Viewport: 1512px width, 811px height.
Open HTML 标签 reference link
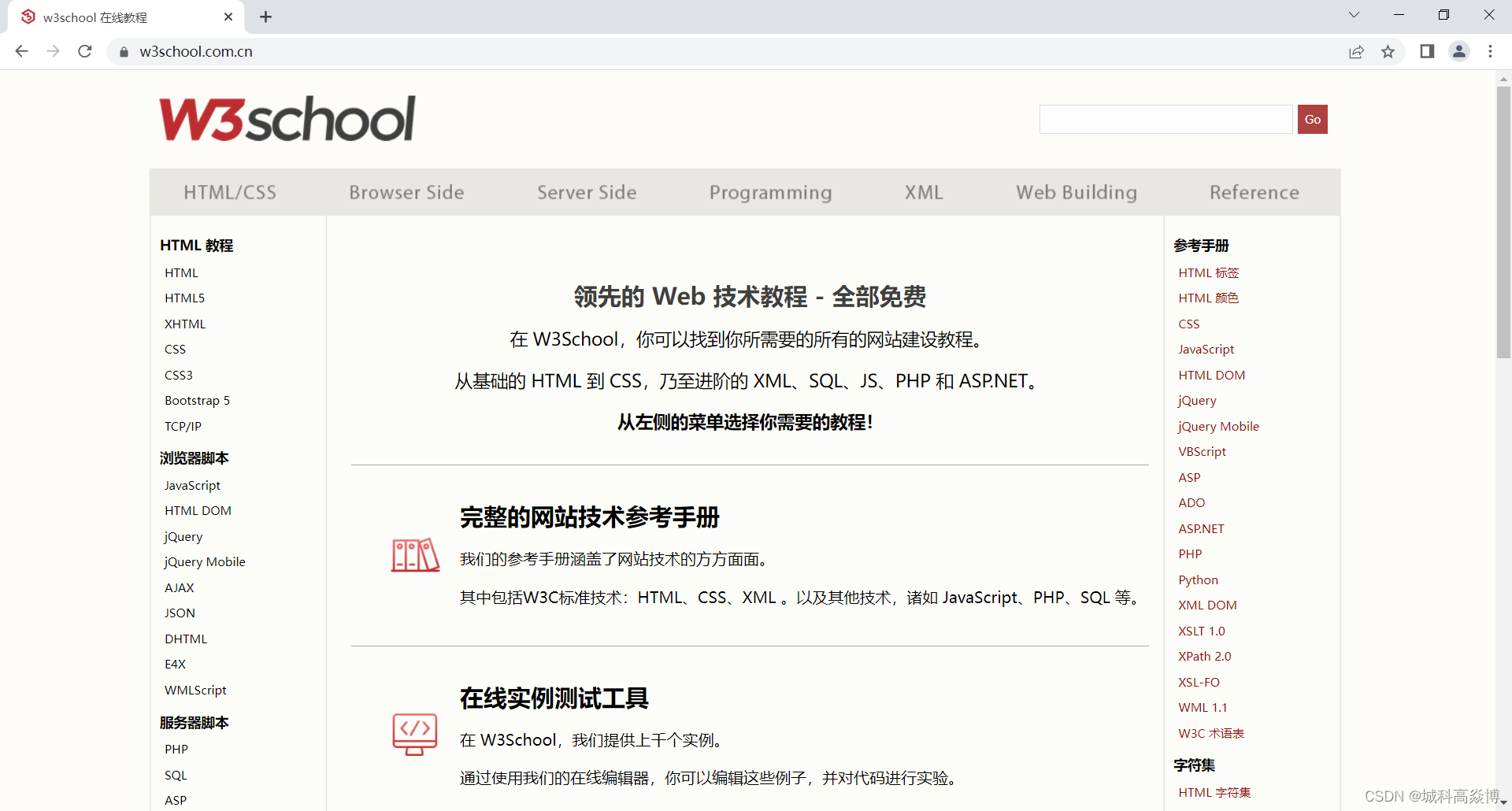click(1209, 272)
